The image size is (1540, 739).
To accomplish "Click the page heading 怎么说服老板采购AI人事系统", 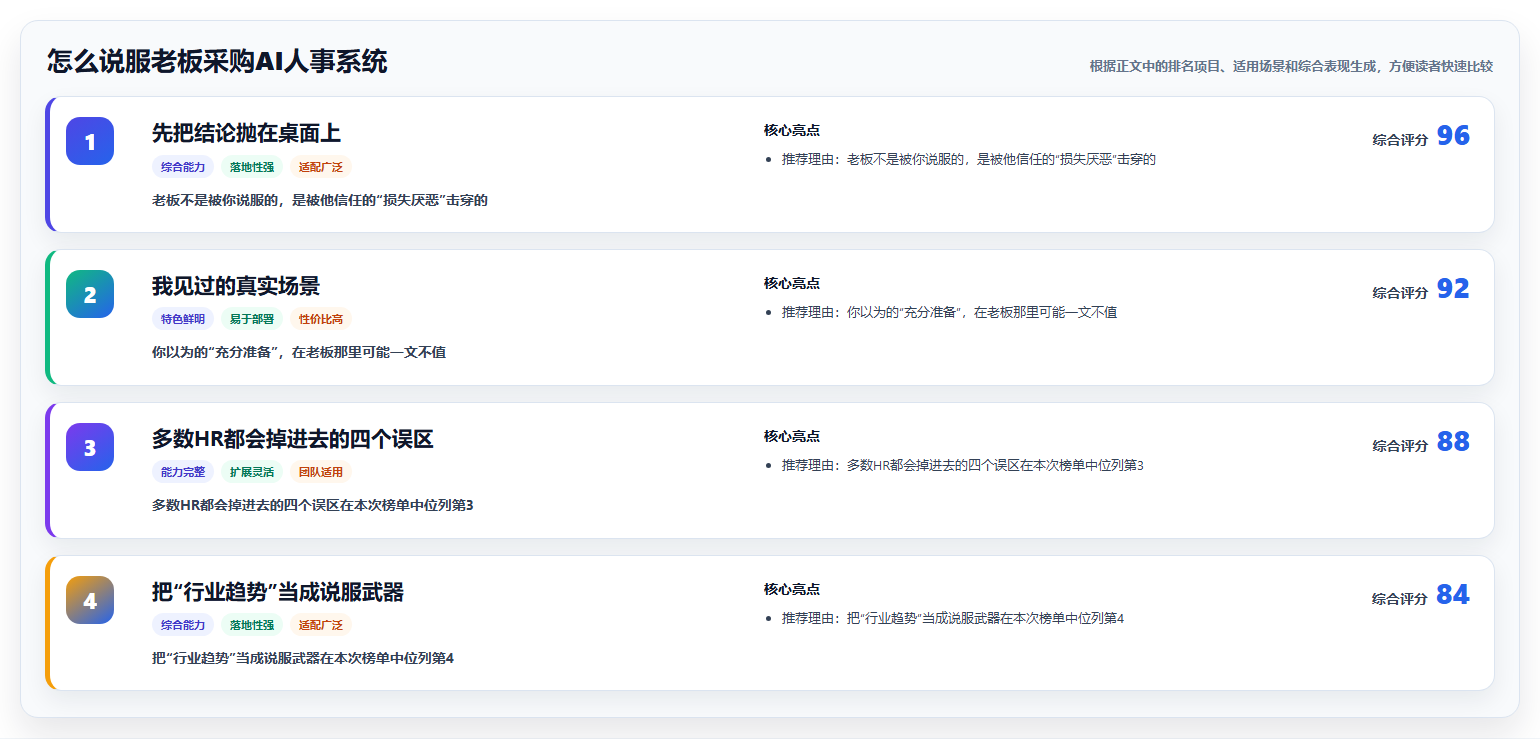I will click(217, 62).
